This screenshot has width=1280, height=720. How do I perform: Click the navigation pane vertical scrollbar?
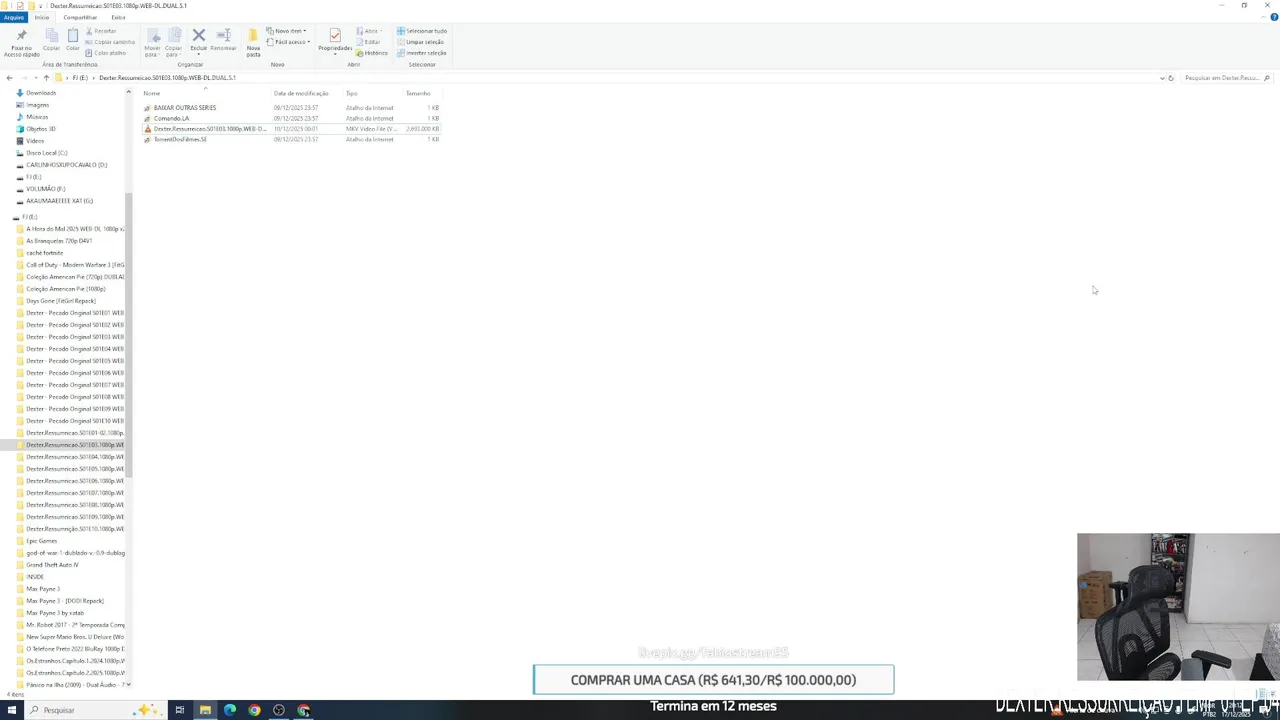tap(129, 335)
